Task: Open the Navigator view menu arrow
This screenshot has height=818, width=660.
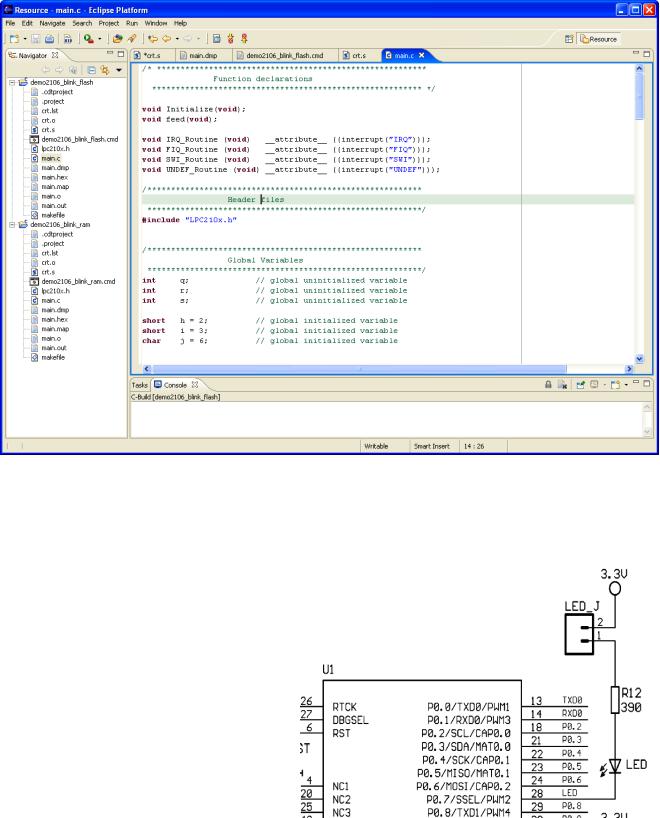Action: click(119, 69)
